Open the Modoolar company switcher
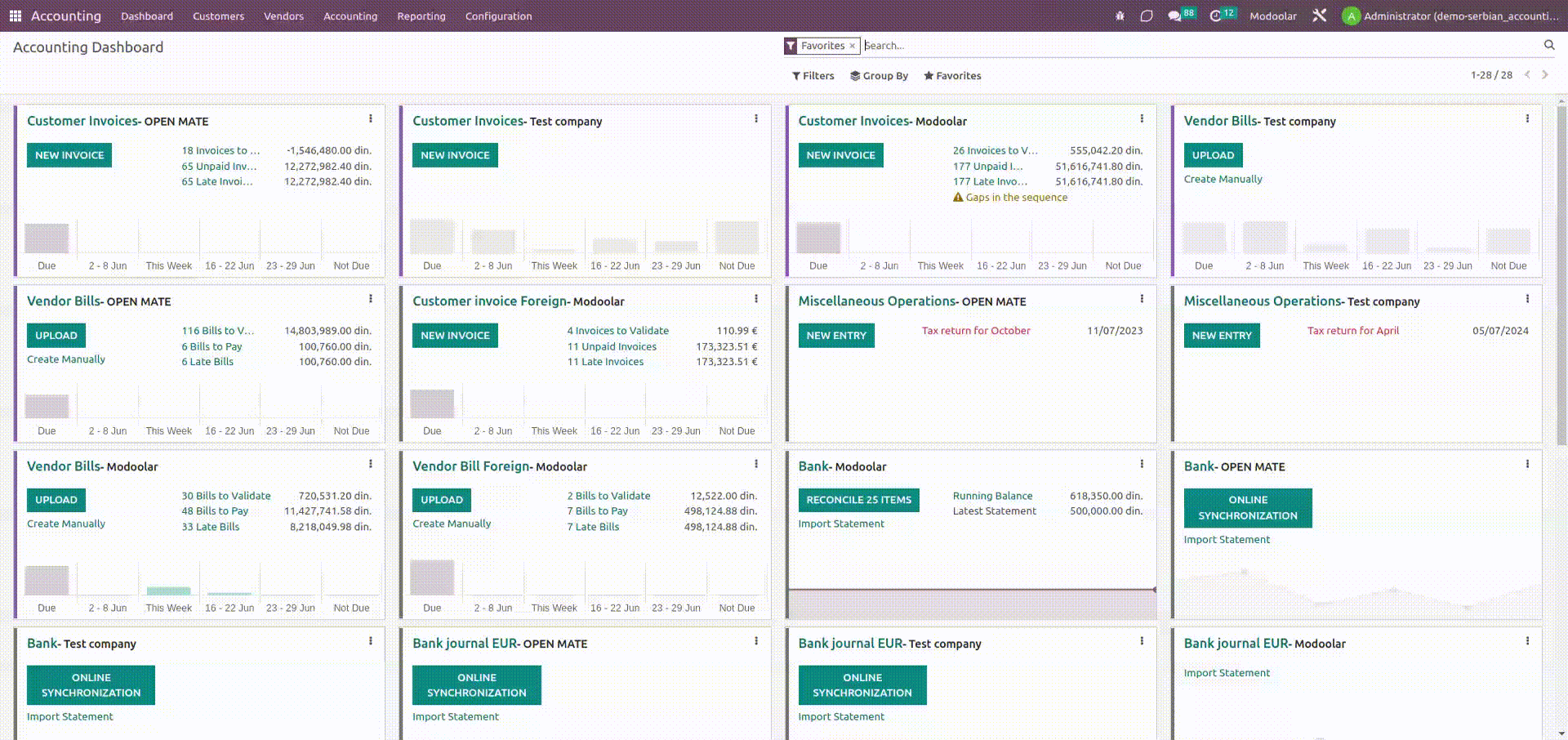1568x740 pixels. [1272, 16]
